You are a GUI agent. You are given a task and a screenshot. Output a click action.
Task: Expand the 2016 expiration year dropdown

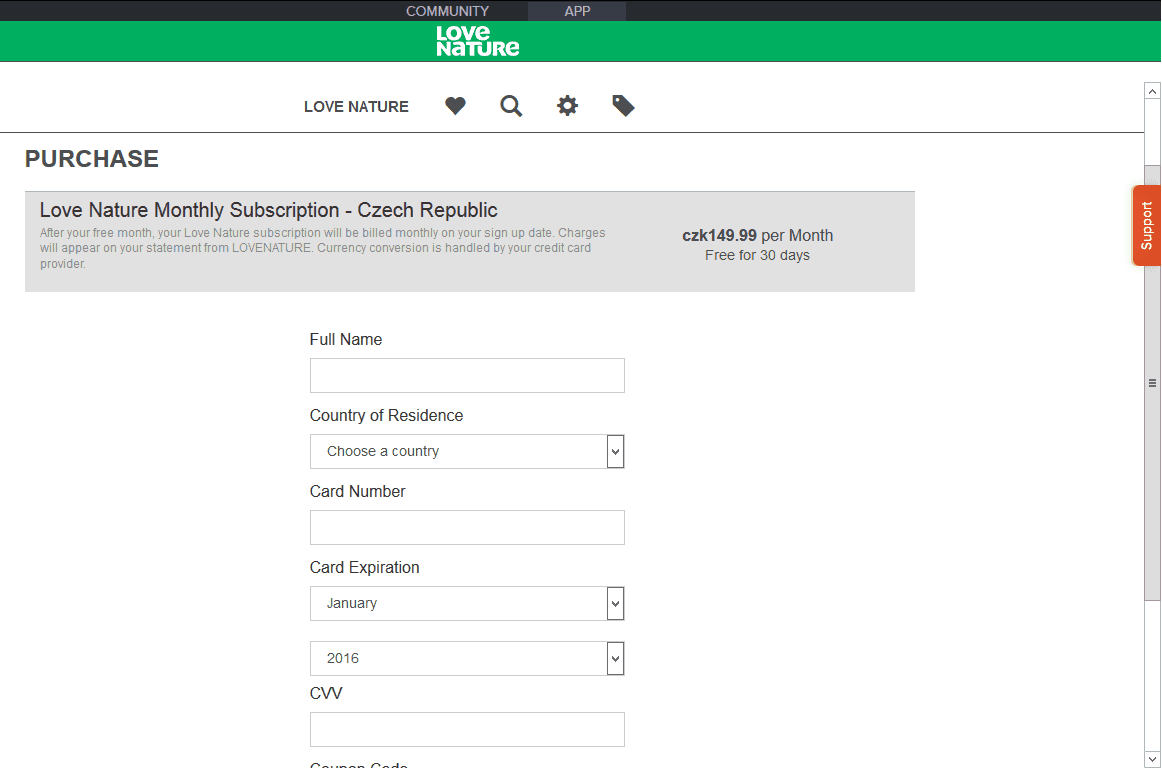click(x=467, y=658)
